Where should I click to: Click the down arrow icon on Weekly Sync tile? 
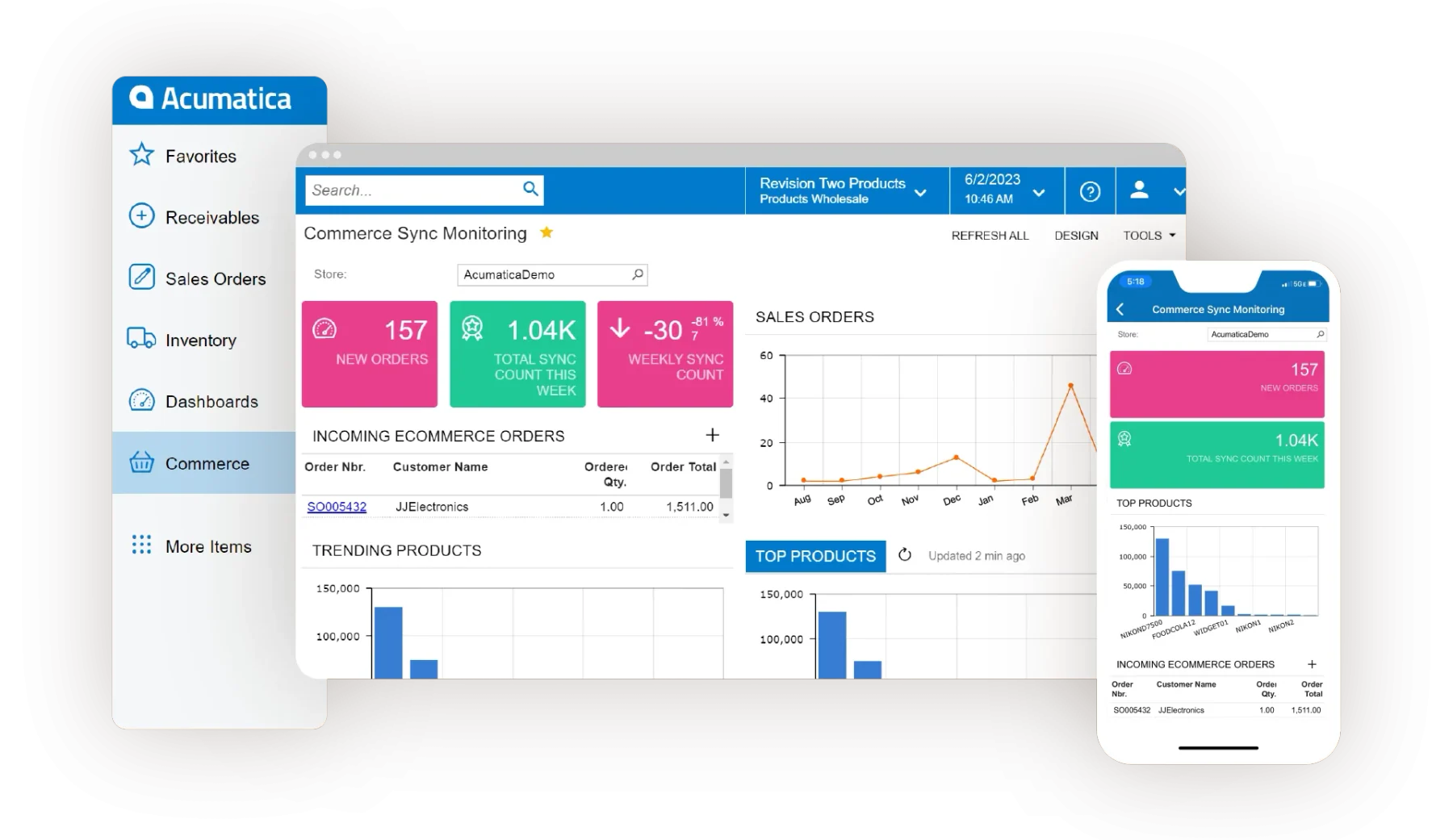click(x=620, y=328)
